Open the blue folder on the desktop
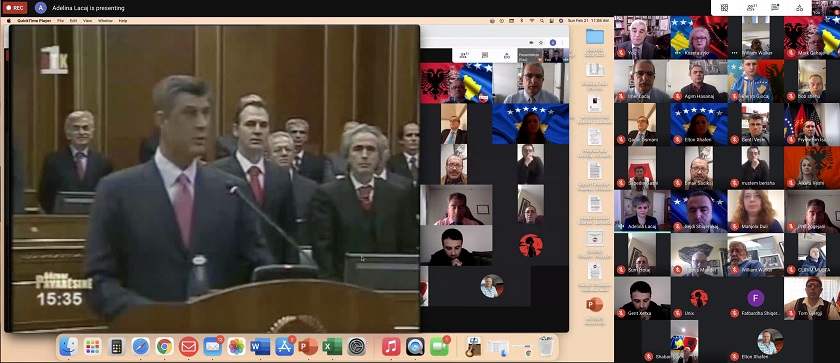The width and height of the screenshot is (840, 363). 595,37
